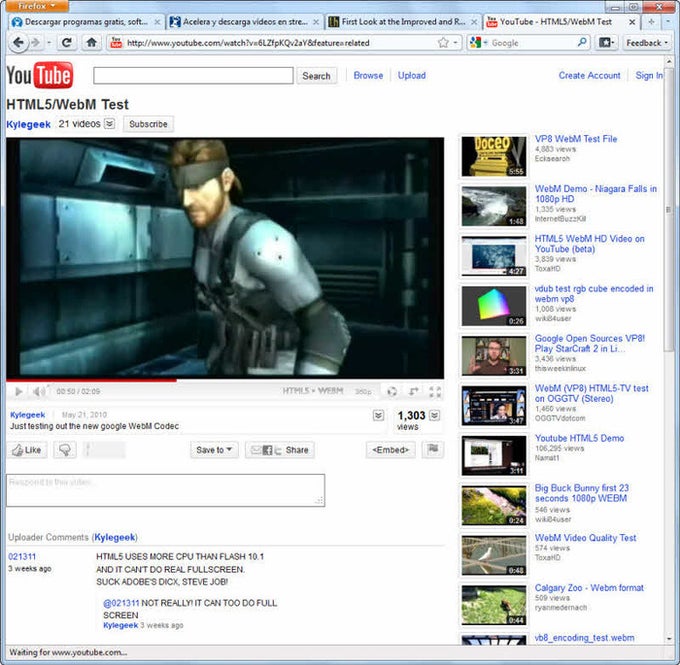Screen dimensions: 680x665
Task: Close the YouTube HTML5/WebM Test tab
Action: pos(632,22)
